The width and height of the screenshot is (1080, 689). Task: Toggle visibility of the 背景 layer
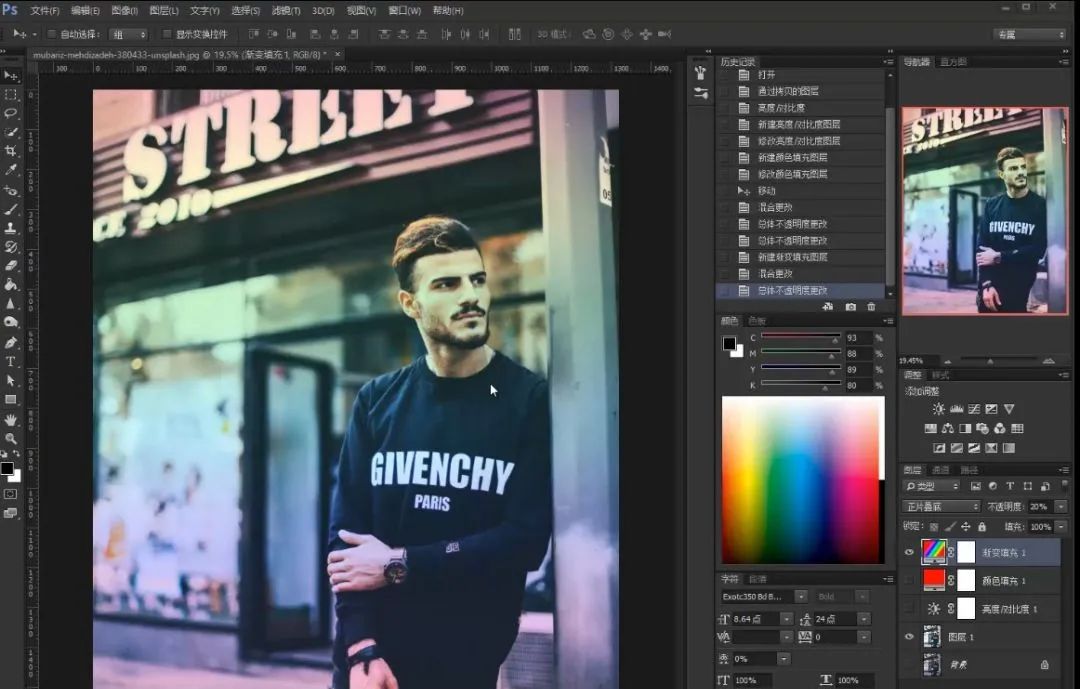point(909,665)
